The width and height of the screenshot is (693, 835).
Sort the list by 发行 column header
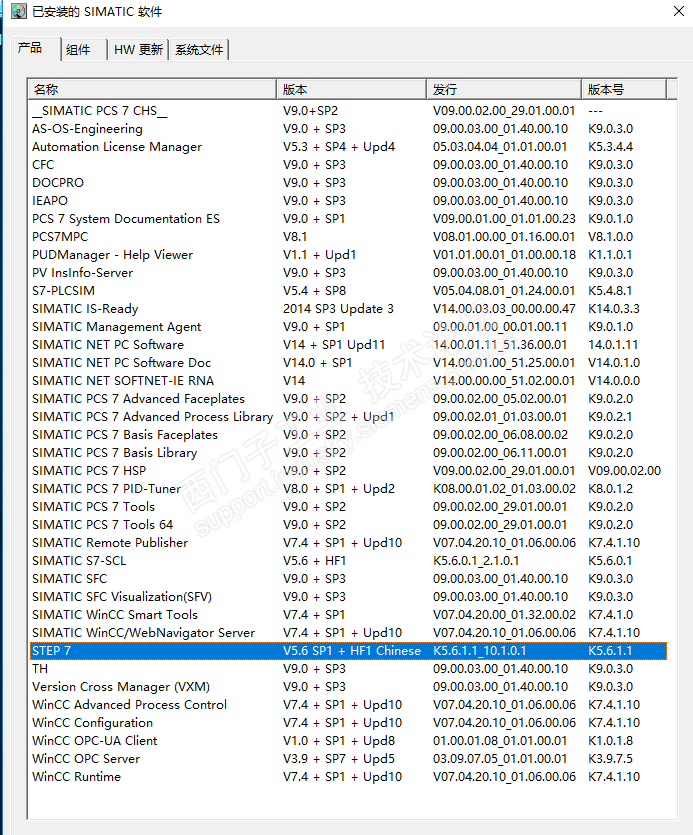pyautogui.click(x=504, y=89)
